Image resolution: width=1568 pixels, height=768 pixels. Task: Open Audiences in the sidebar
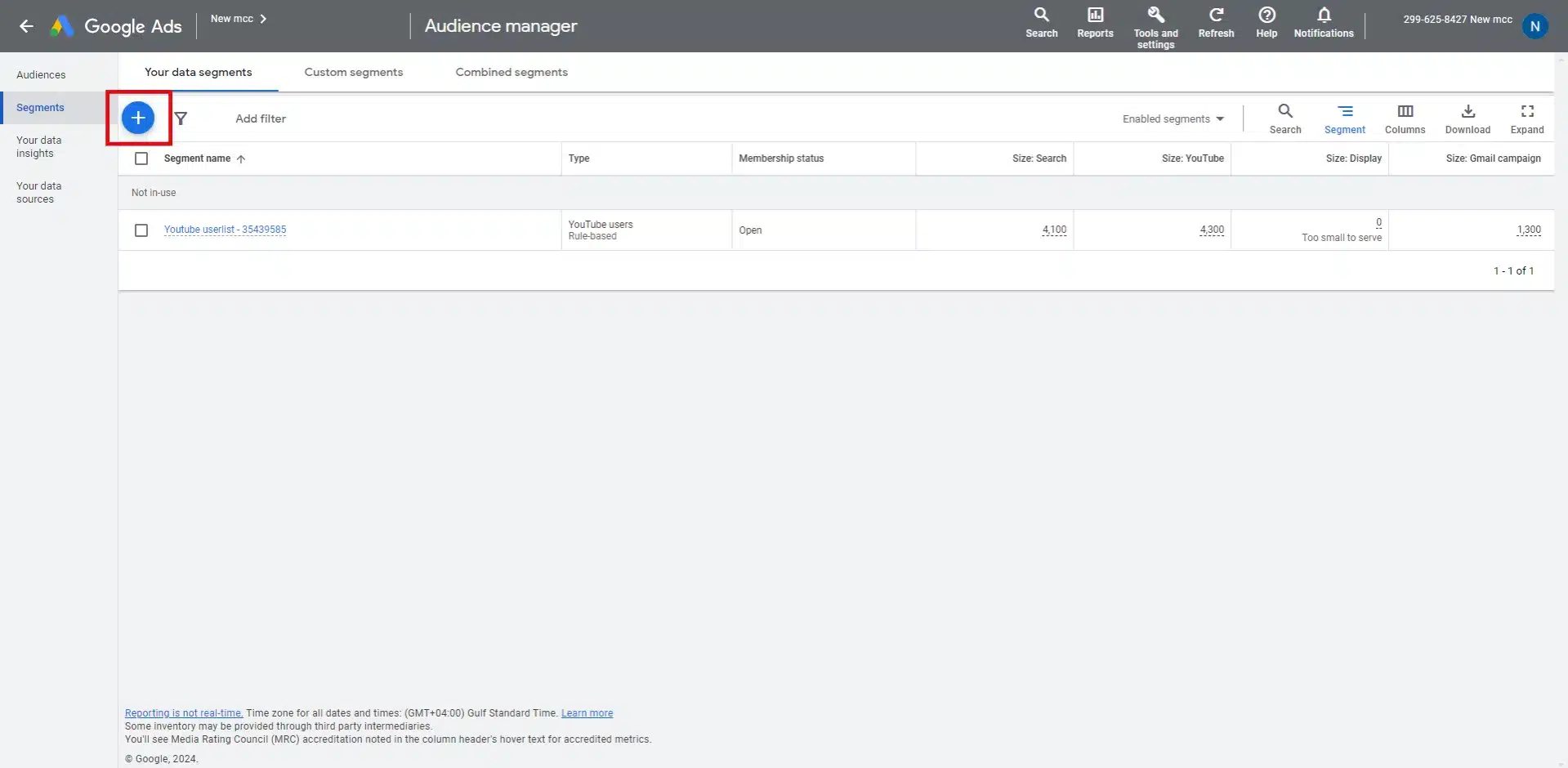click(x=41, y=74)
